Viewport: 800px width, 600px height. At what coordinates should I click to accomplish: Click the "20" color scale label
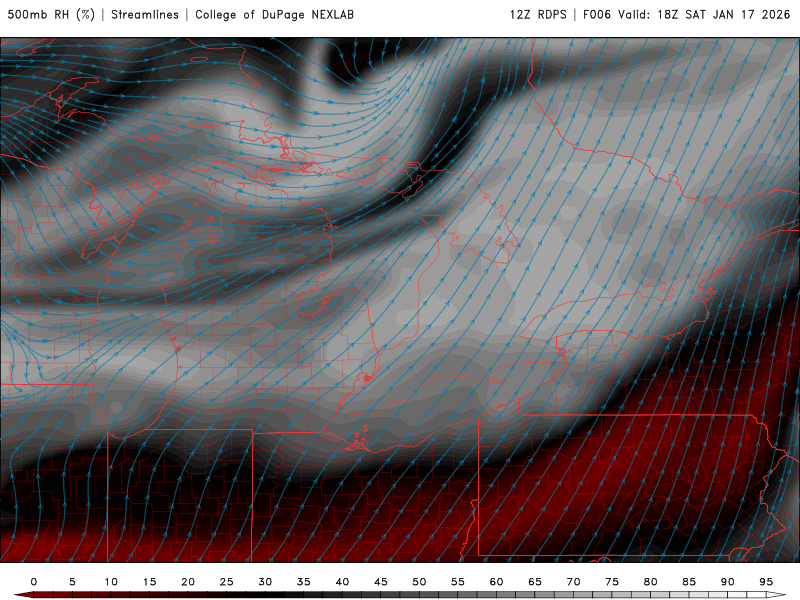pos(188,582)
